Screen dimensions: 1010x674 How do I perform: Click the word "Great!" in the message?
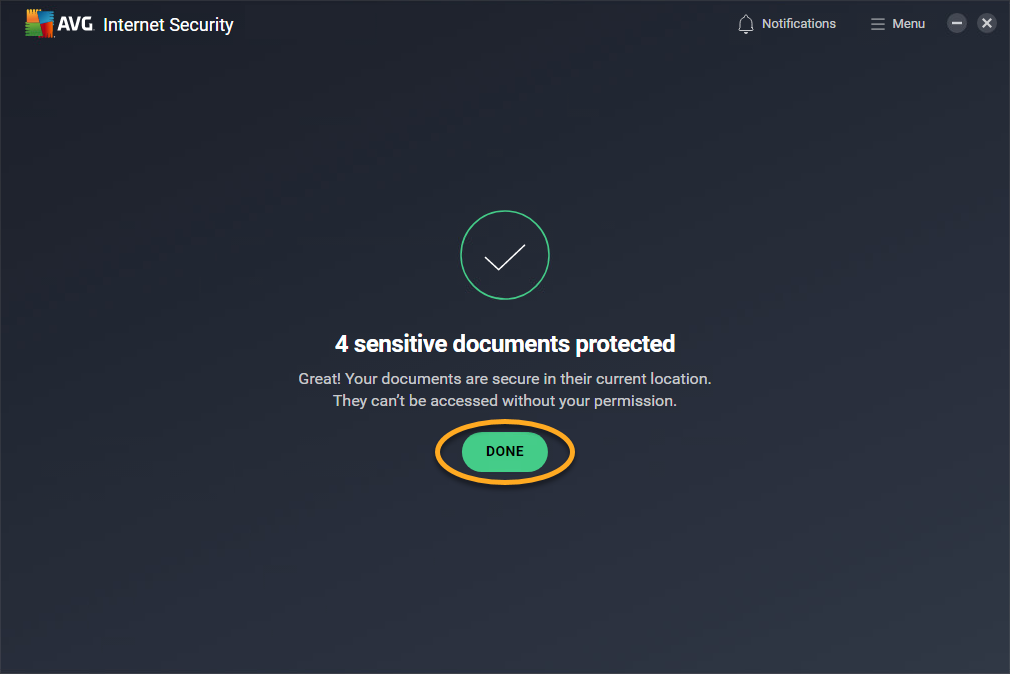click(320, 380)
